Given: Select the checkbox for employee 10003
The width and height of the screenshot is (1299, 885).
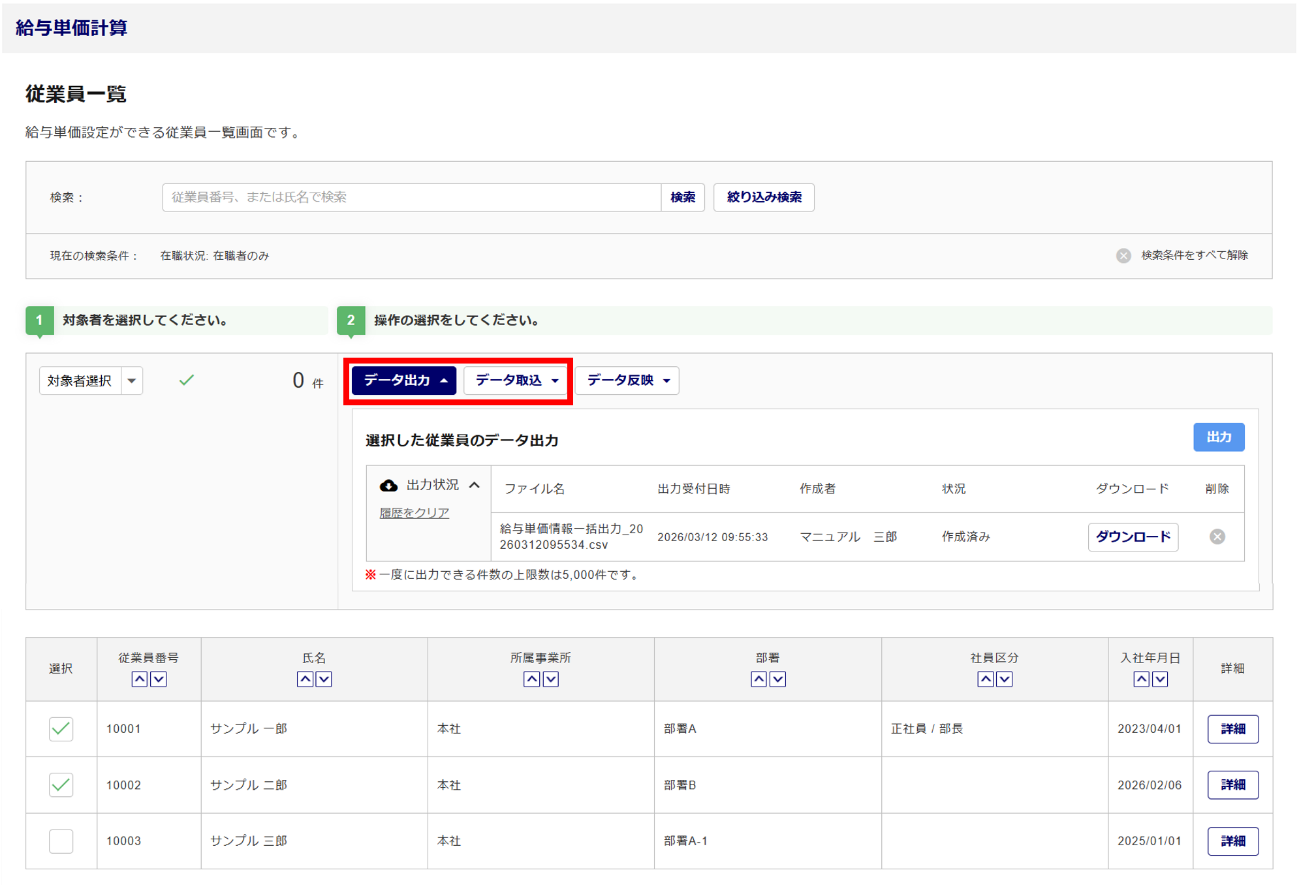Looking at the screenshot, I should coord(61,841).
